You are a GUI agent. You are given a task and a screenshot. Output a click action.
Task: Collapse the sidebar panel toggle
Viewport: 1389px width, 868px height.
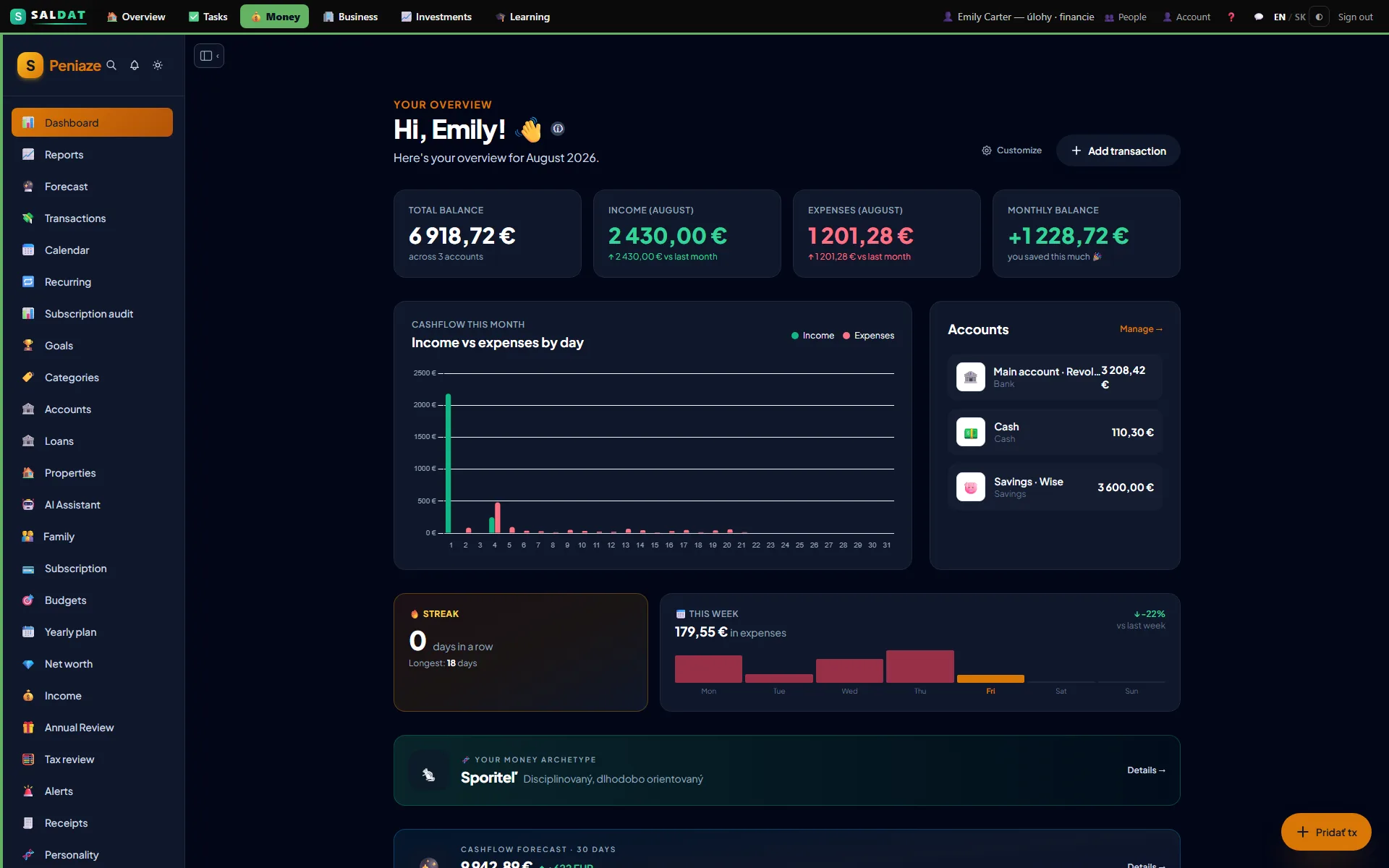pyautogui.click(x=209, y=56)
